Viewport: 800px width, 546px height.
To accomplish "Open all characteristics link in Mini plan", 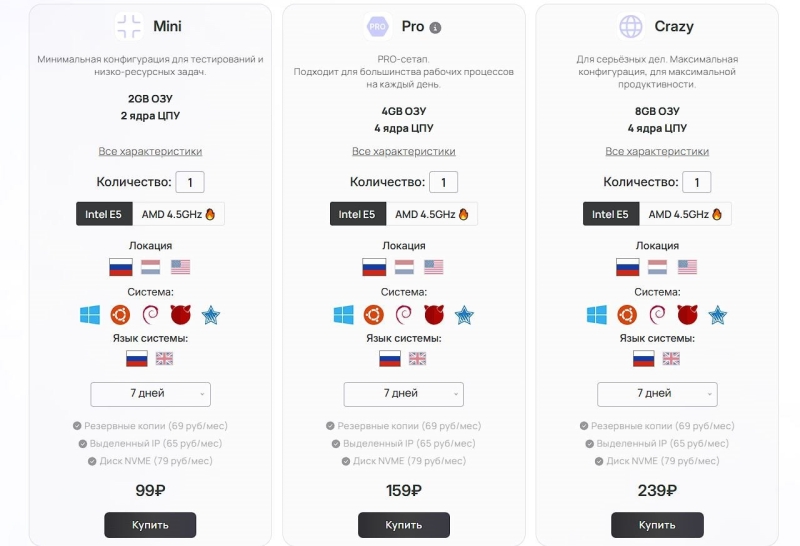I will click(x=150, y=151).
